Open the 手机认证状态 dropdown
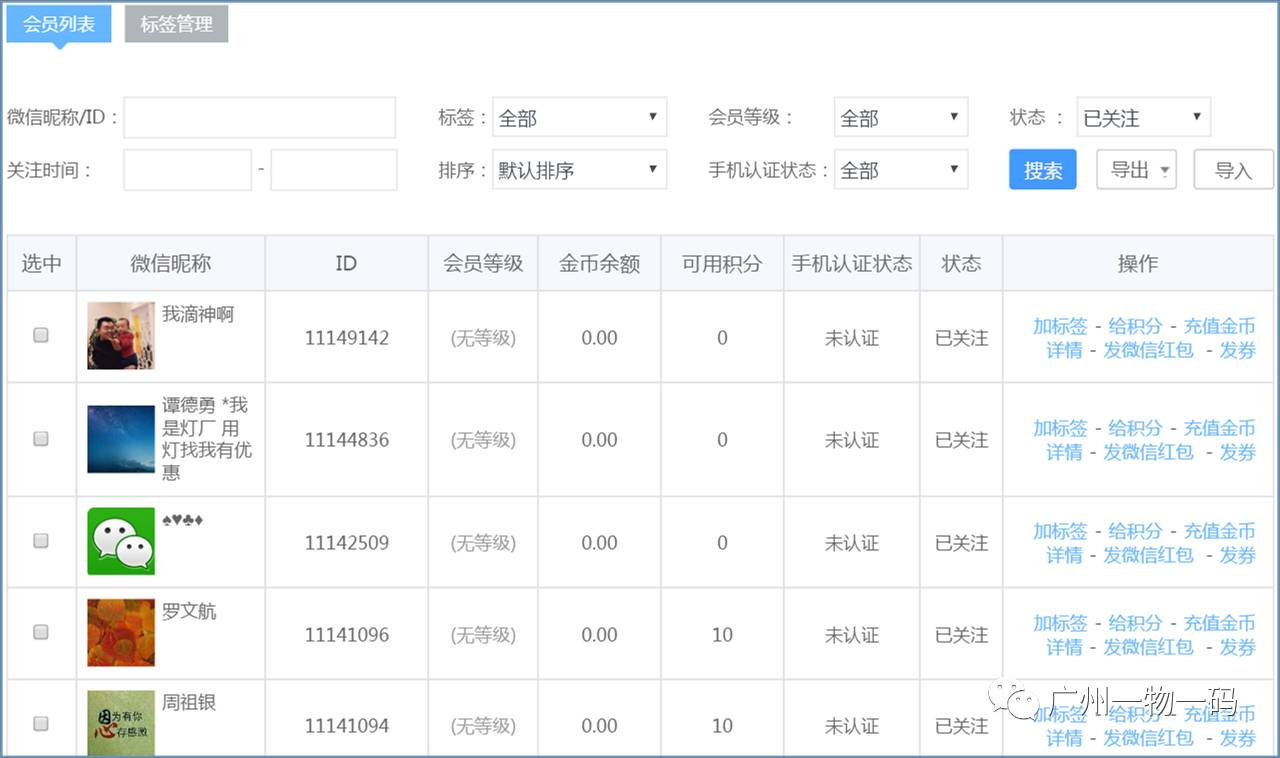 click(x=900, y=169)
